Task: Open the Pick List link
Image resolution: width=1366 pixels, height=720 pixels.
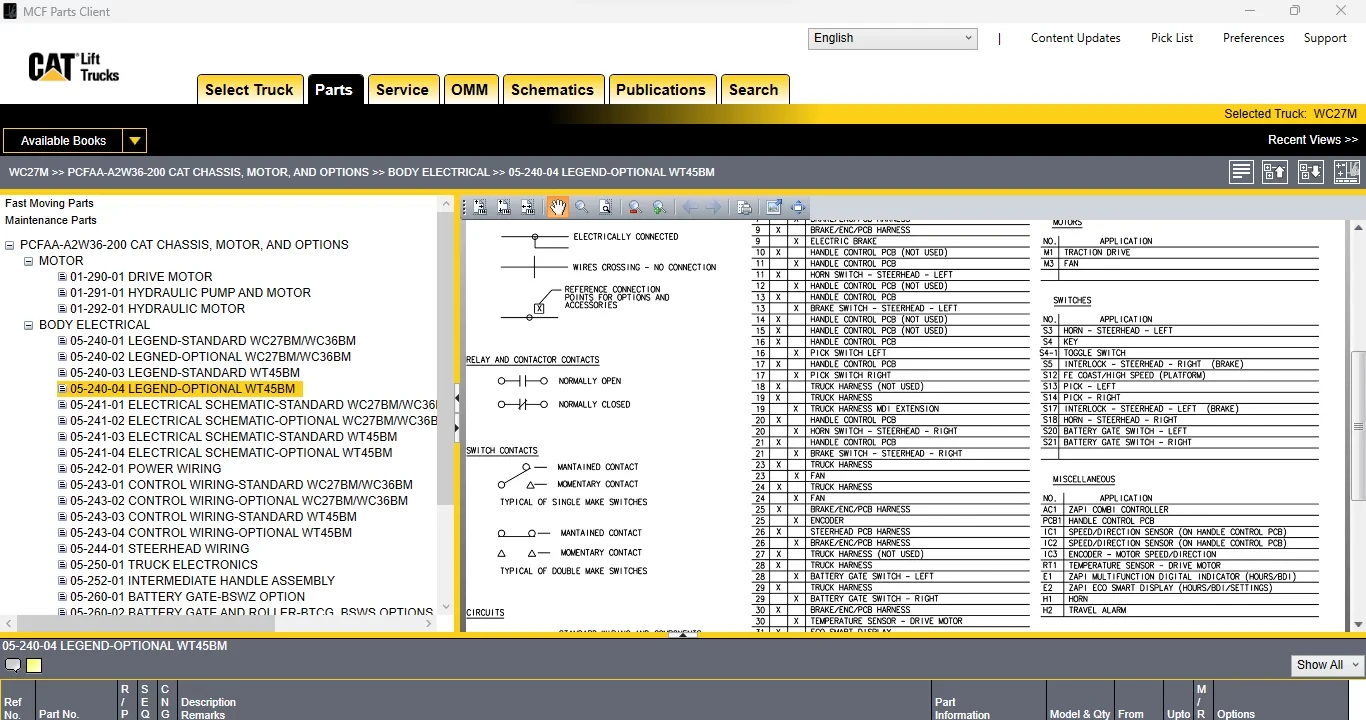Action: click(x=1172, y=38)
